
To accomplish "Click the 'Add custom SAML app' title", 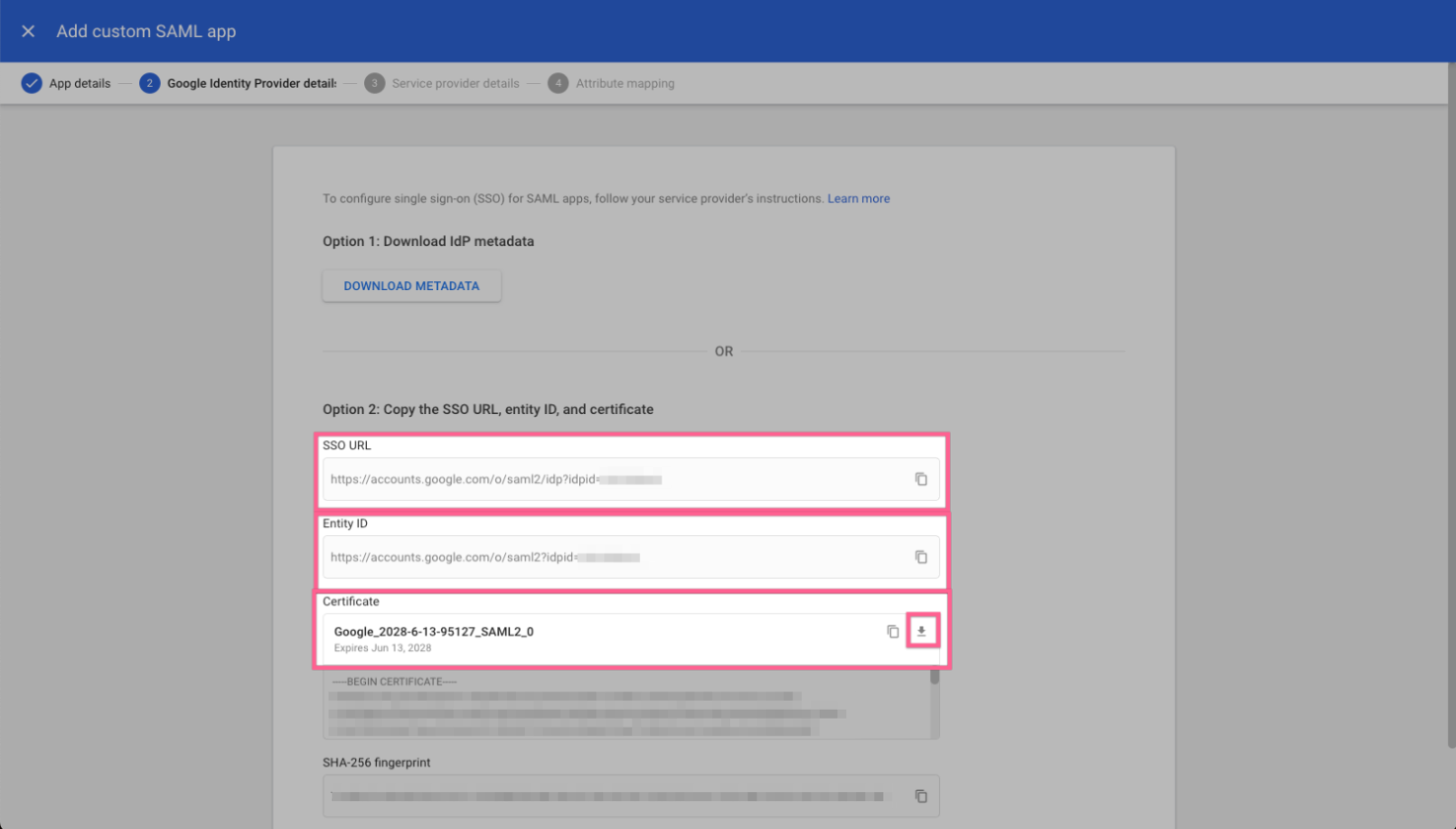I will [x=146, y=31].
